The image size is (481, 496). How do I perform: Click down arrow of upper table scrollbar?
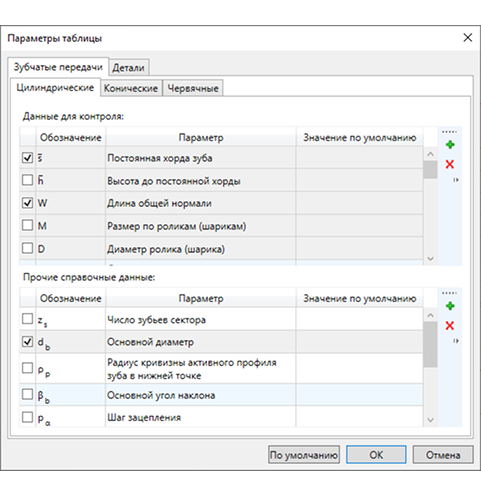coord(430,259)
